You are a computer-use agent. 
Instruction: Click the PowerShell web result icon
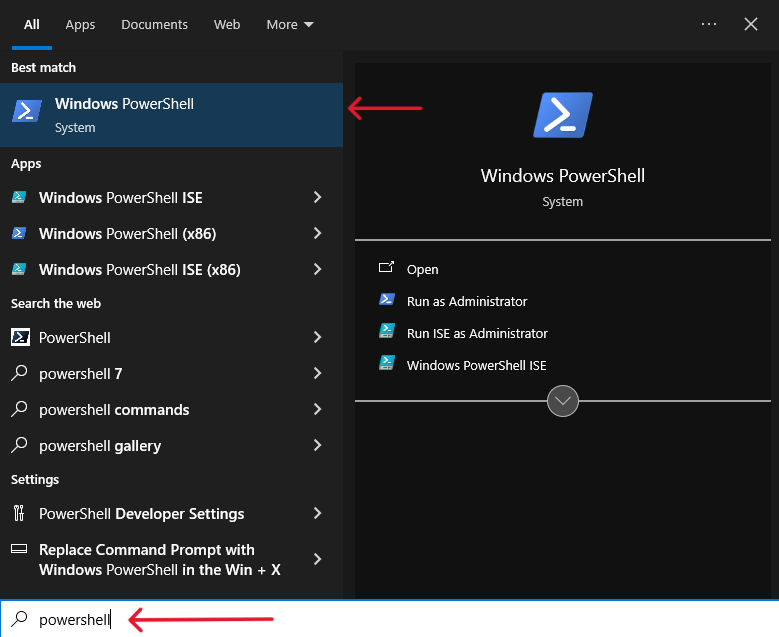coord(20,337)
